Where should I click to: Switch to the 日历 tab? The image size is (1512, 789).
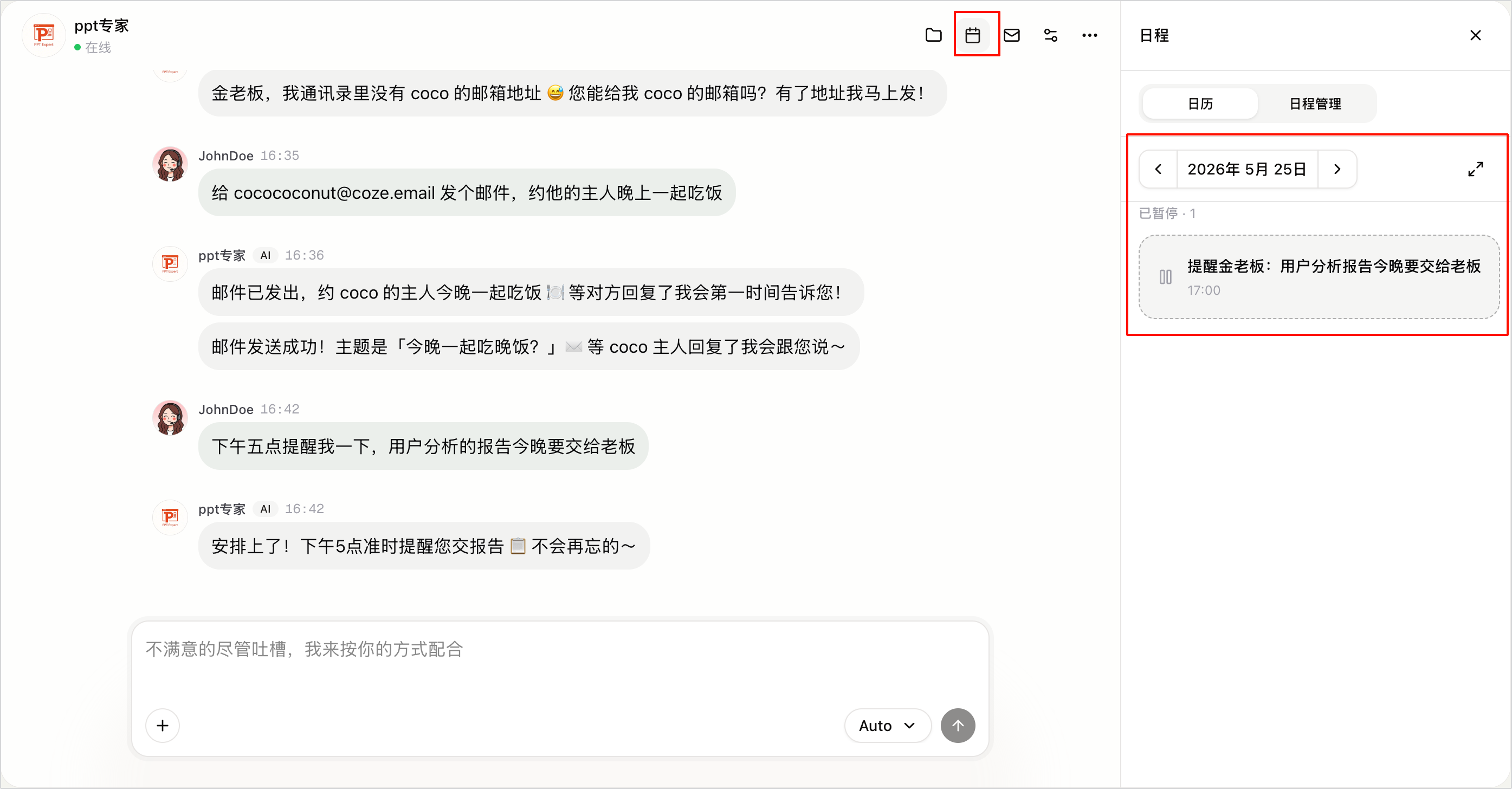[x=1200, y=104]
